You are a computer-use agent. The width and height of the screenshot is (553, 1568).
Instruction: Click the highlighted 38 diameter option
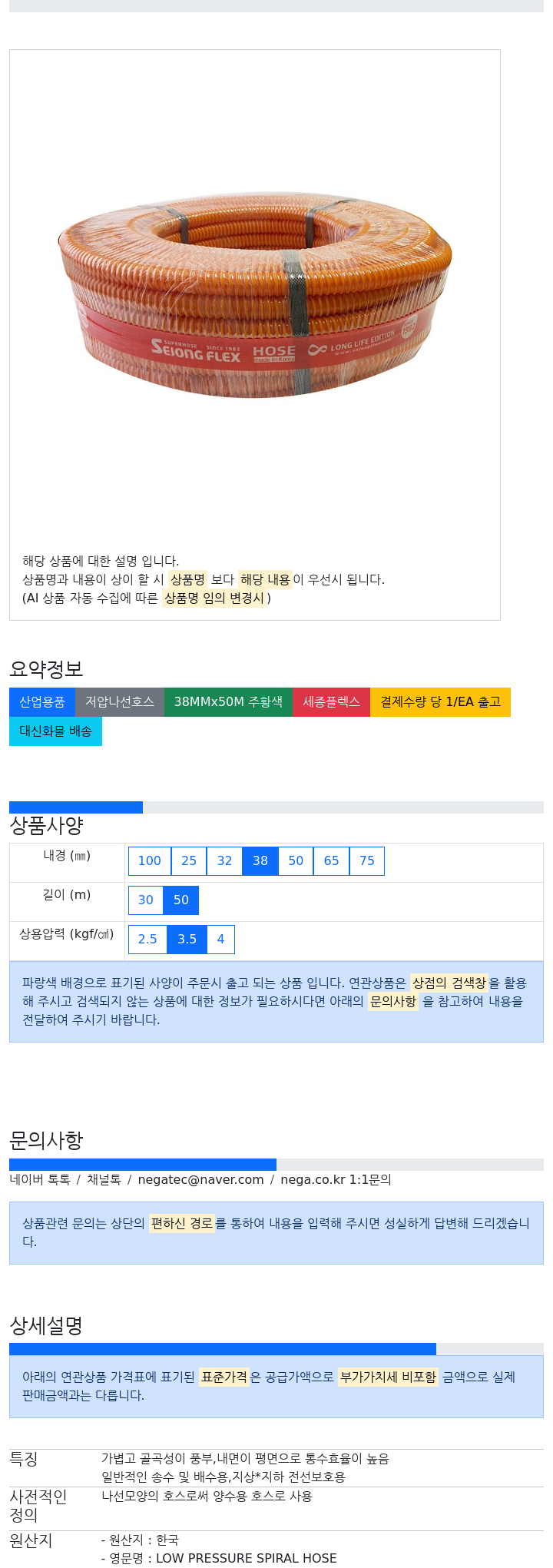pyautogui.click(x=260, y=861)
